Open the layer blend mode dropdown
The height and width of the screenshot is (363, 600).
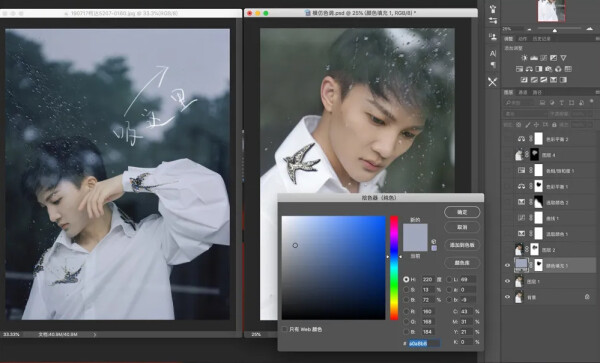point(525,114)
